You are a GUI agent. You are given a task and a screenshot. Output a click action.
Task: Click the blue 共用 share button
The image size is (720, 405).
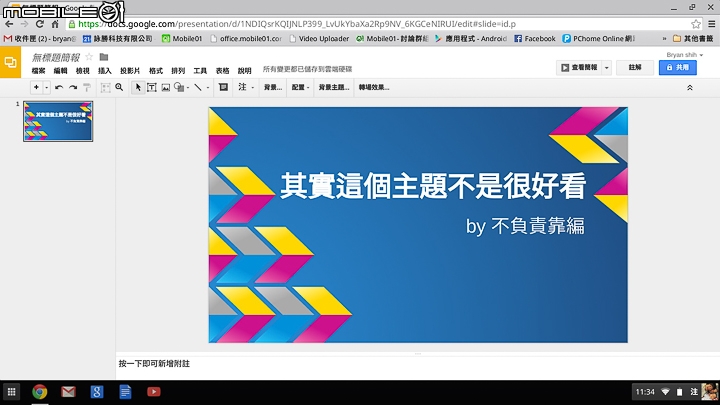(x=678, y=68)
